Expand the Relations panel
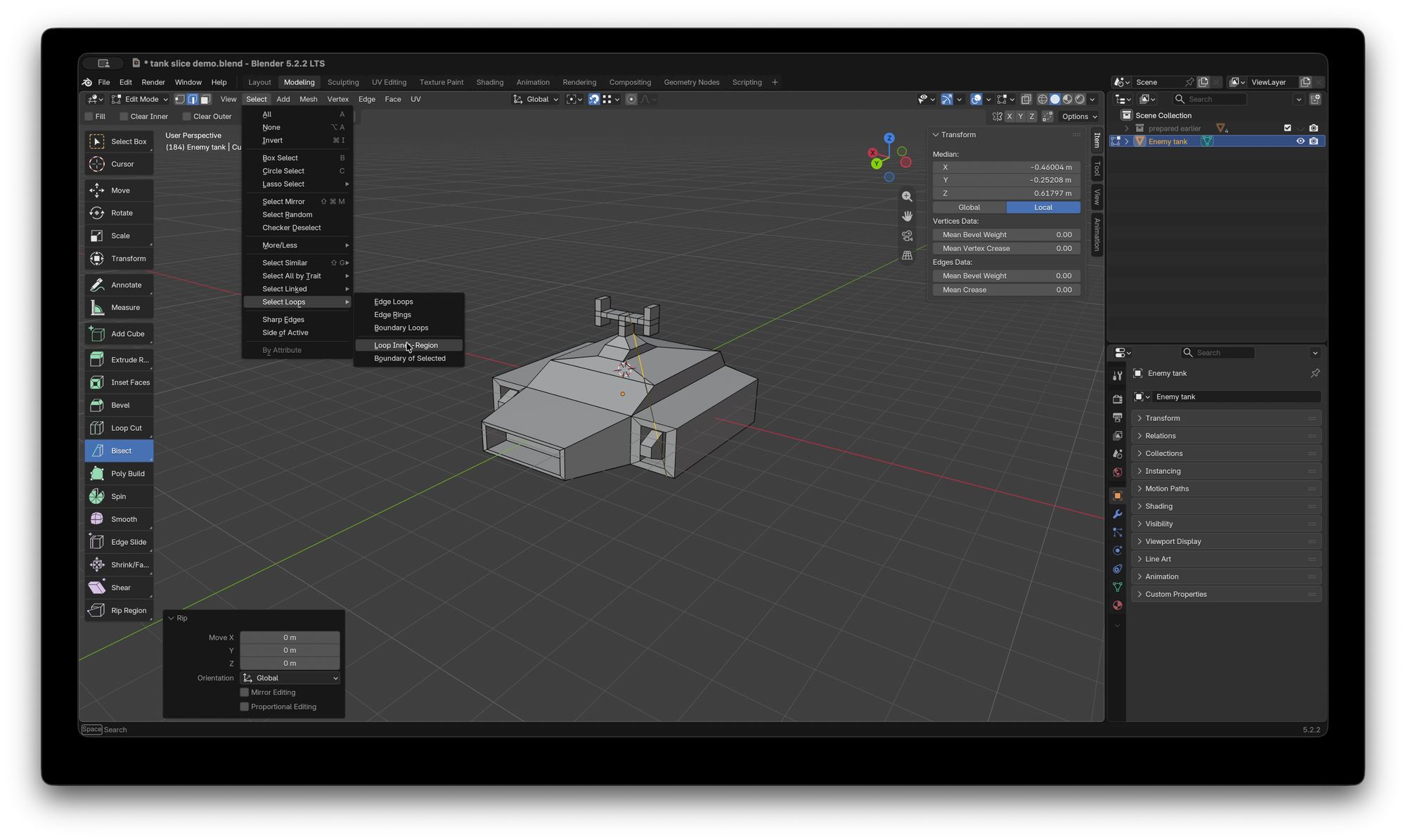Screen dimensions: 1406x840 pyautogui.click(x=1225, y=436)
